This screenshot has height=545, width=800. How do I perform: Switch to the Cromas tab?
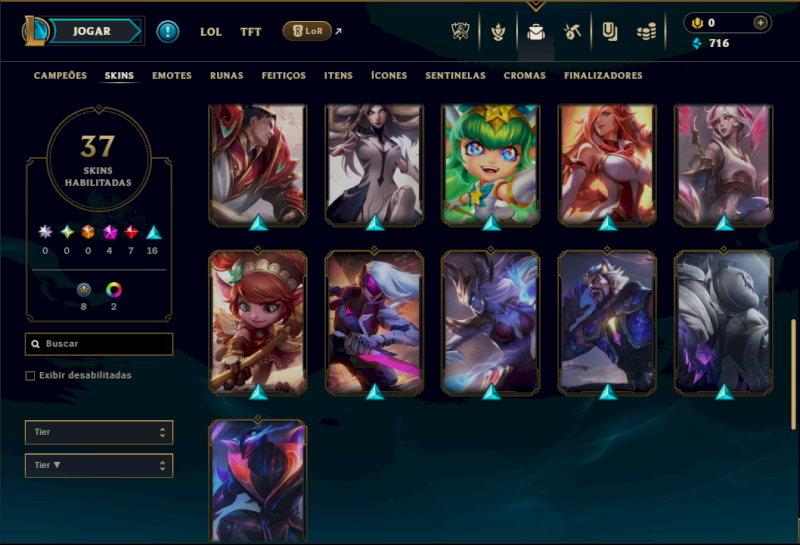click(x=524, y=76)
